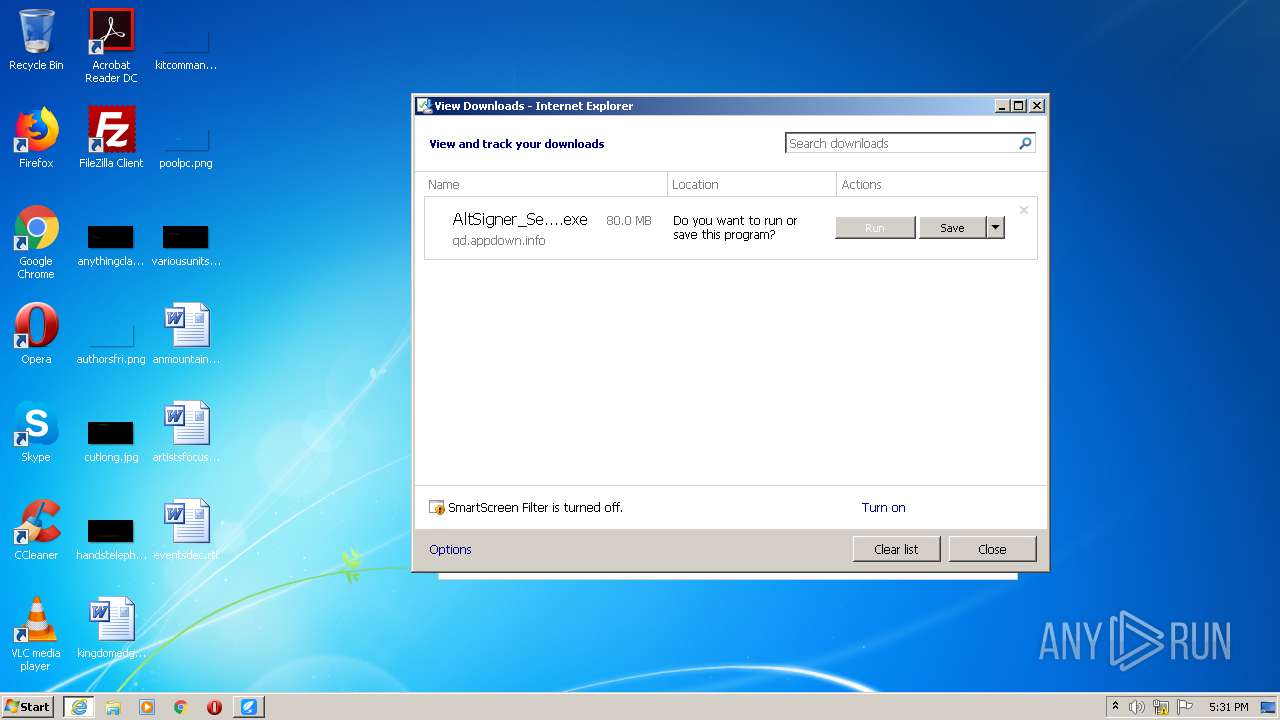The height and width of the screenshot is (720, 1280).
Task: Click the Start button
Action: tap(28, 707)
